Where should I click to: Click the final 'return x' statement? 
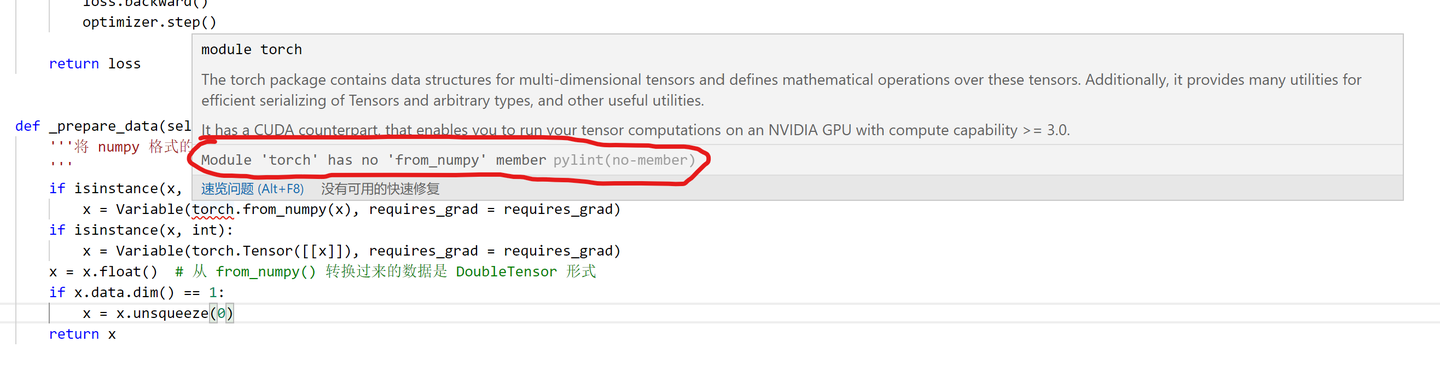[82, 334]
